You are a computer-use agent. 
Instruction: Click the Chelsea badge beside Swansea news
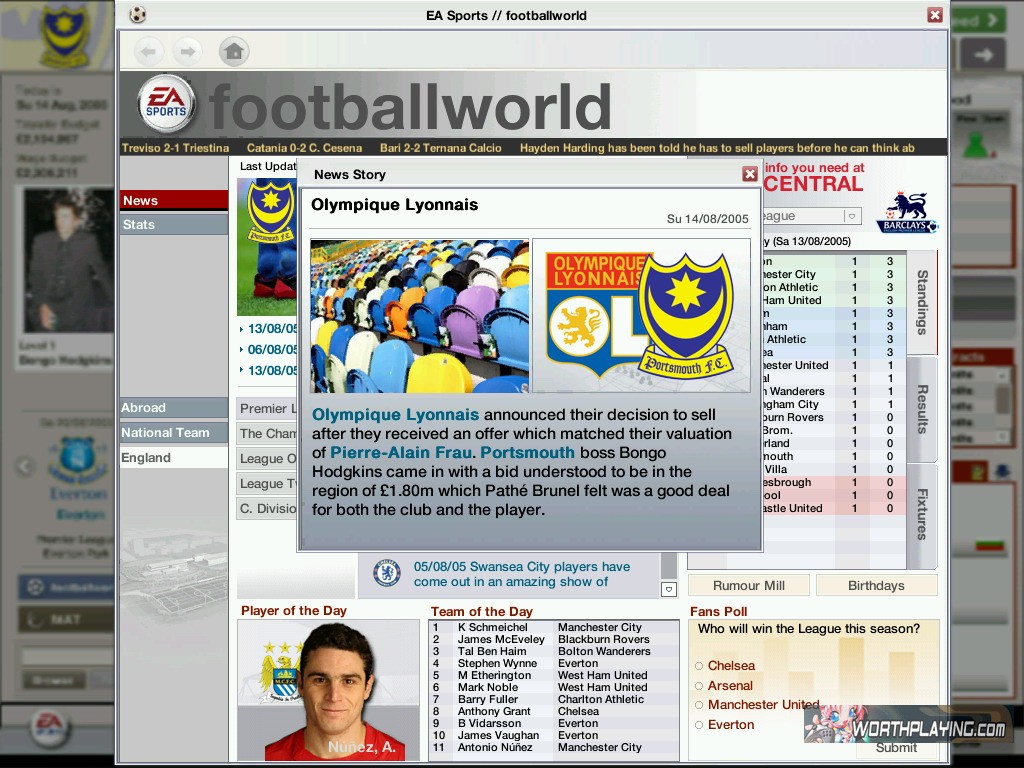[x=387, y=573]
